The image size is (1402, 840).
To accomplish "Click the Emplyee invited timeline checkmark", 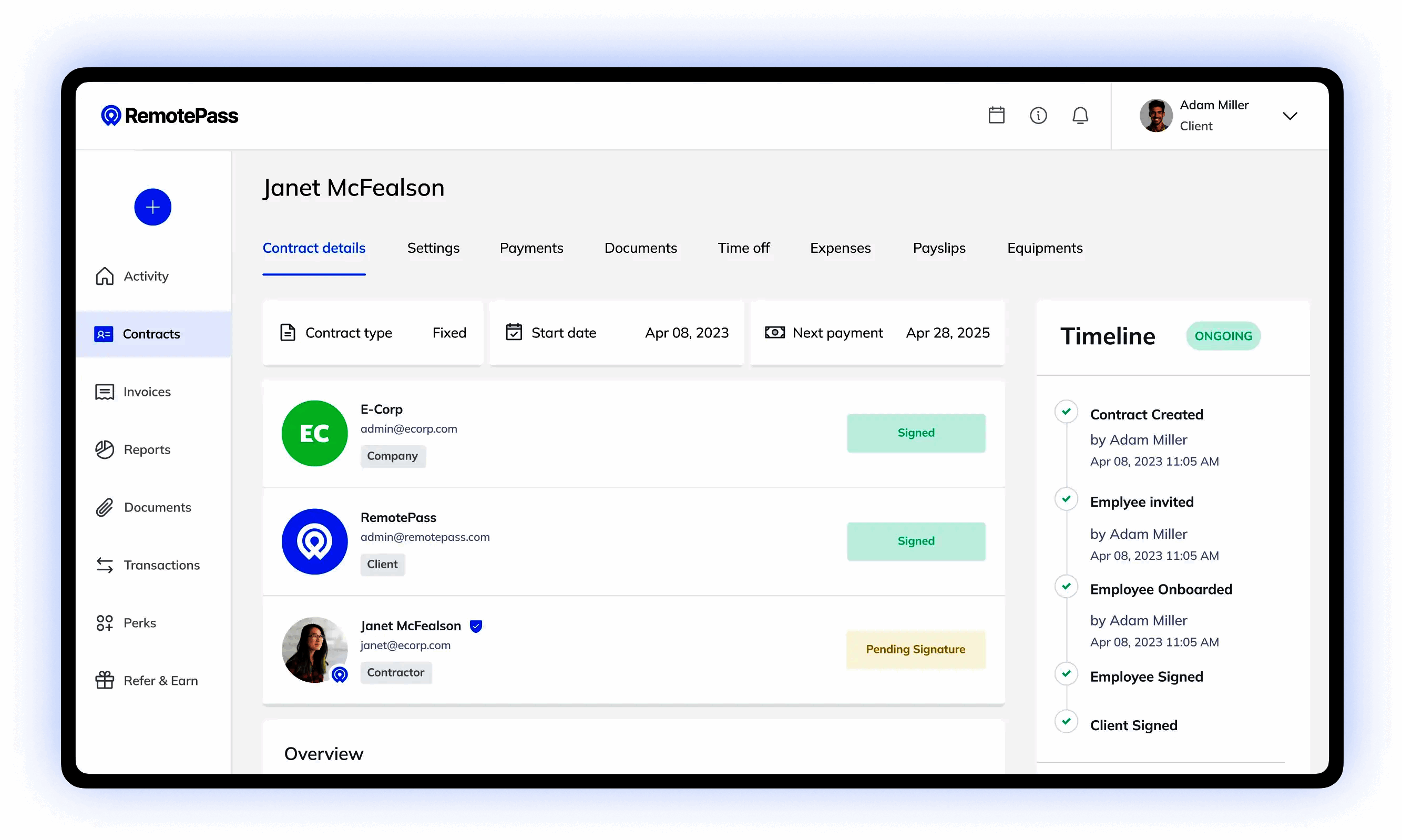I will [1067, 499].
